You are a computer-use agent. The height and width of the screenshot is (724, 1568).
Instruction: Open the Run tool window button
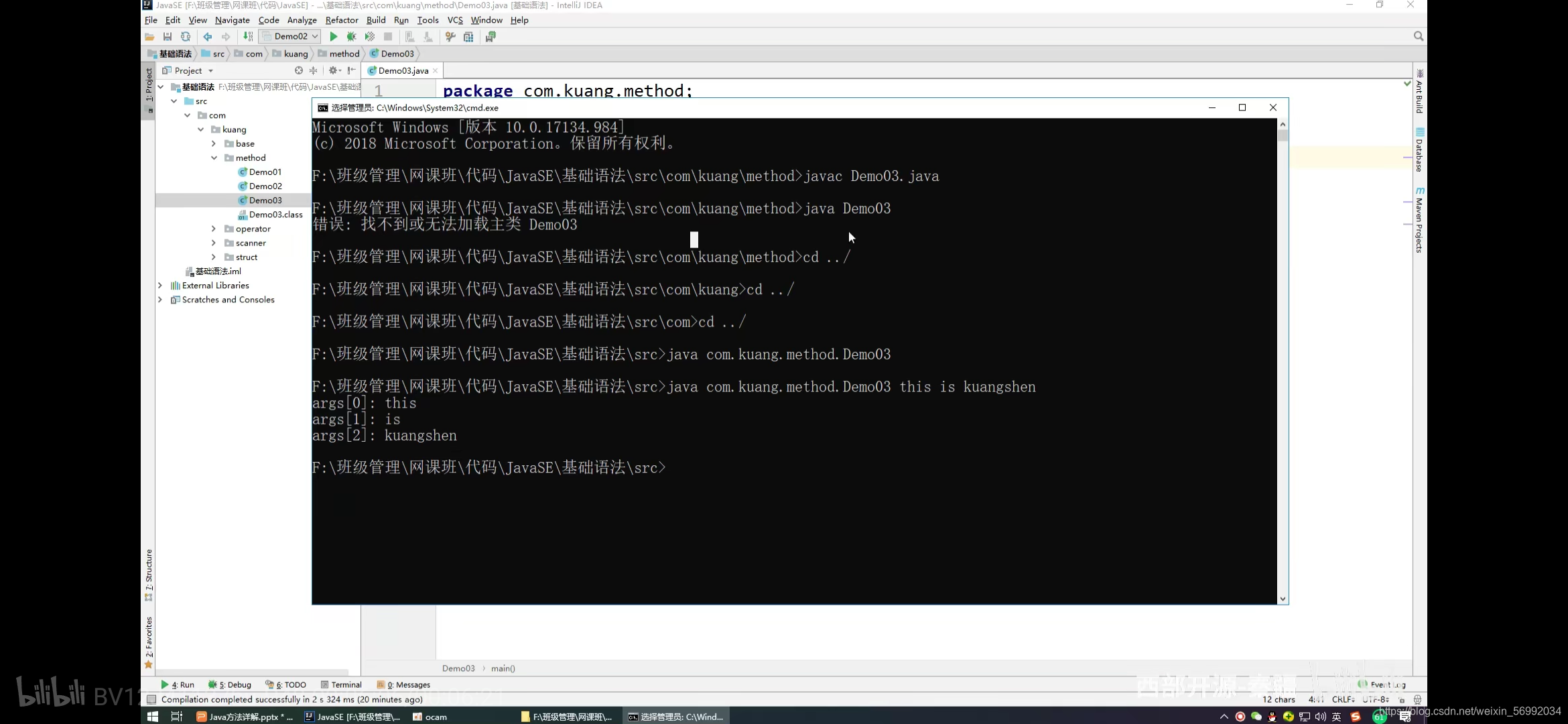[178, 684]
